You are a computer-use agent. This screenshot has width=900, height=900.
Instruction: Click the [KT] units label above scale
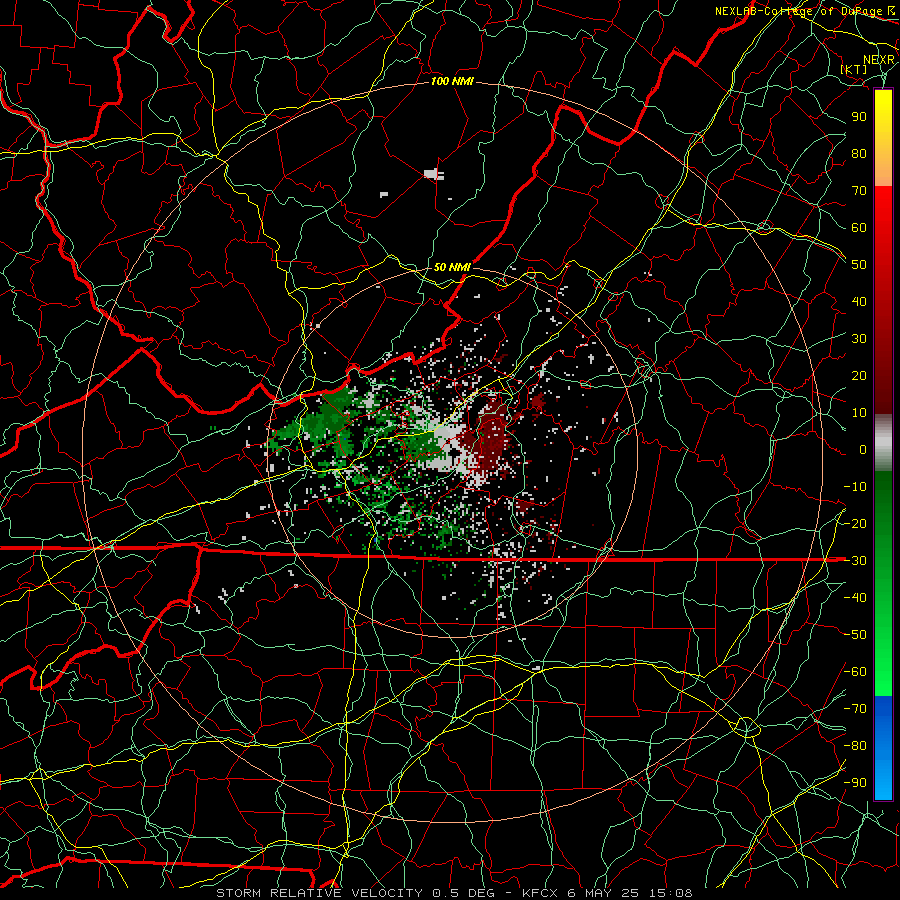[854, 69]
